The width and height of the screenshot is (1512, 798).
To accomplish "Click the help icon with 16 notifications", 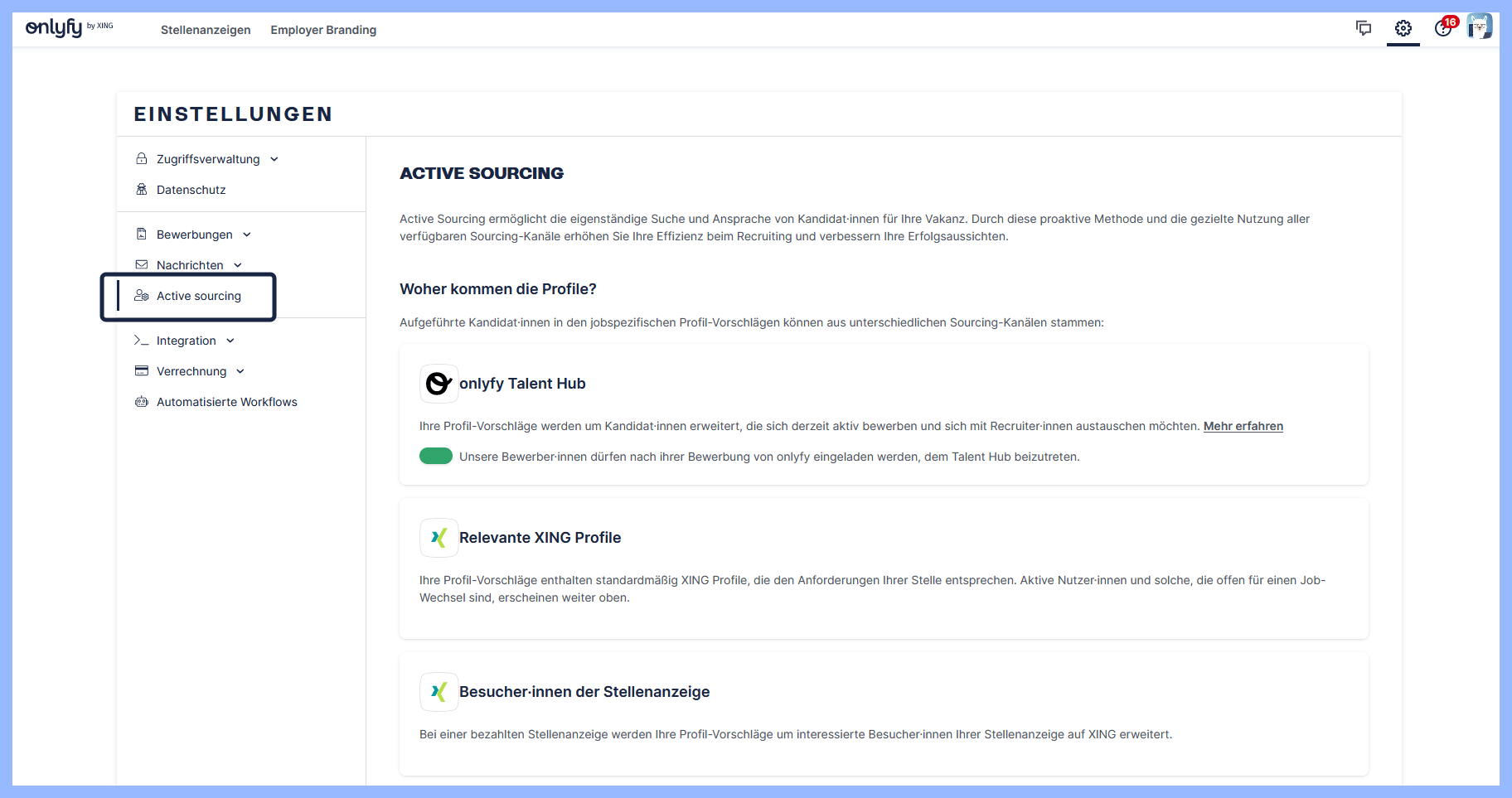I will 1443,29.
